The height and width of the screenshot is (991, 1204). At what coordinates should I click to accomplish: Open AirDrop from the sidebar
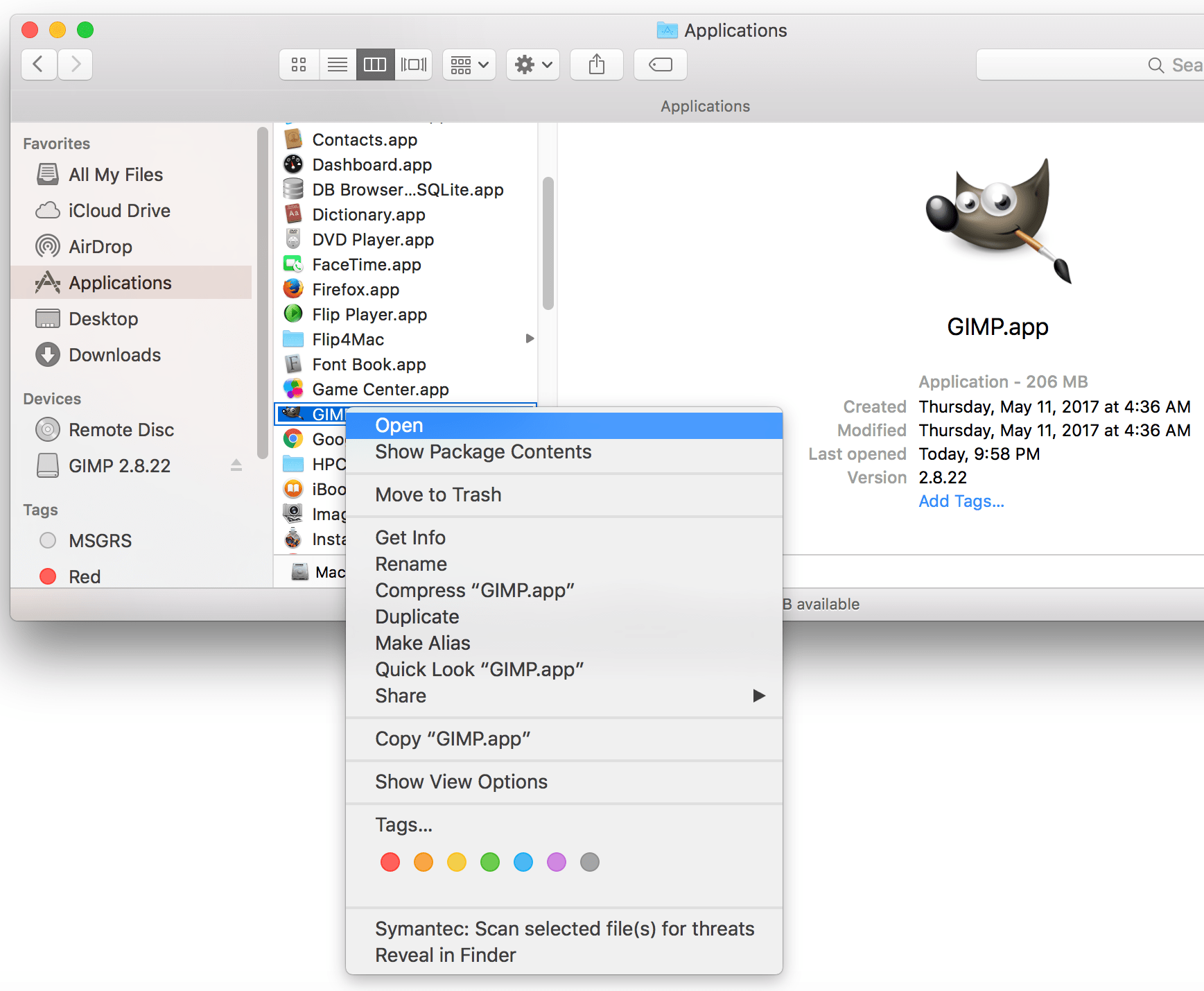101,246
